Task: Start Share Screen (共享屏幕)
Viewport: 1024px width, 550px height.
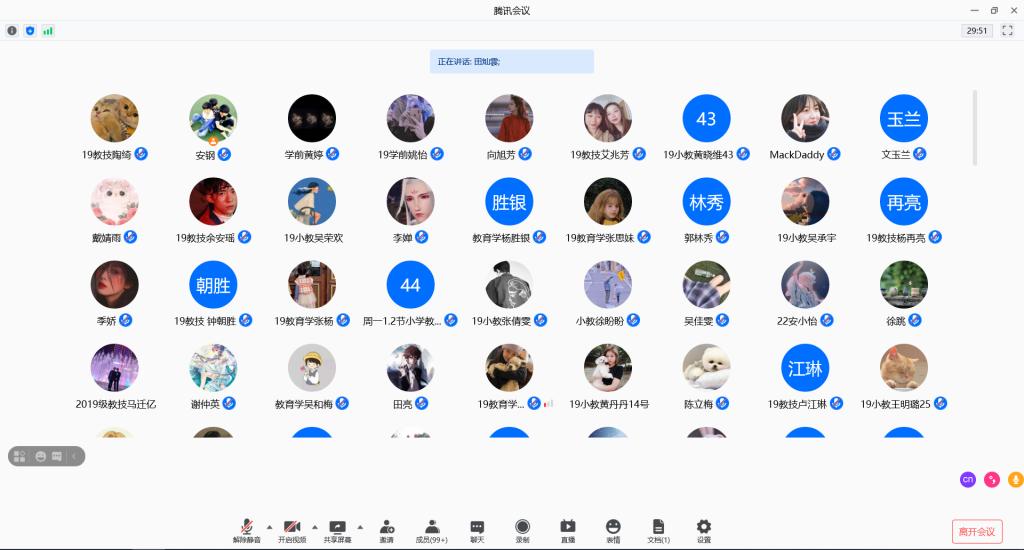Action: coord(337,531)
